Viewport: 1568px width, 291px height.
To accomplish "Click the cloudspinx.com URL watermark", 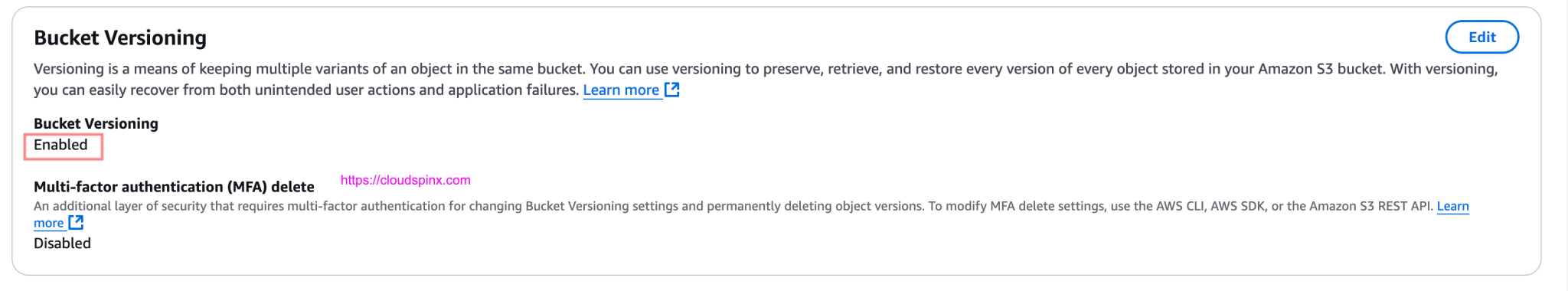I will 406,180.
